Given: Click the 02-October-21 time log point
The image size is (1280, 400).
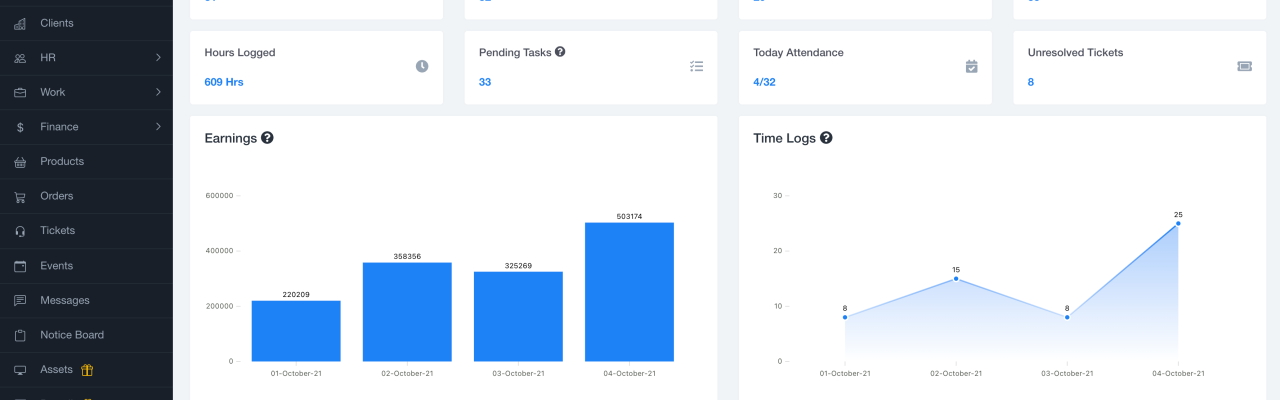Looking at the screenshot, I should pos(956,278).
